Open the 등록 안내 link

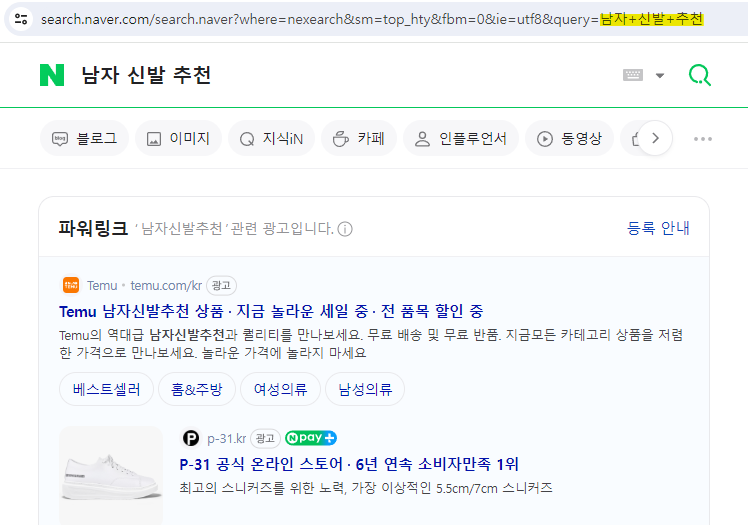coord(658,228)
